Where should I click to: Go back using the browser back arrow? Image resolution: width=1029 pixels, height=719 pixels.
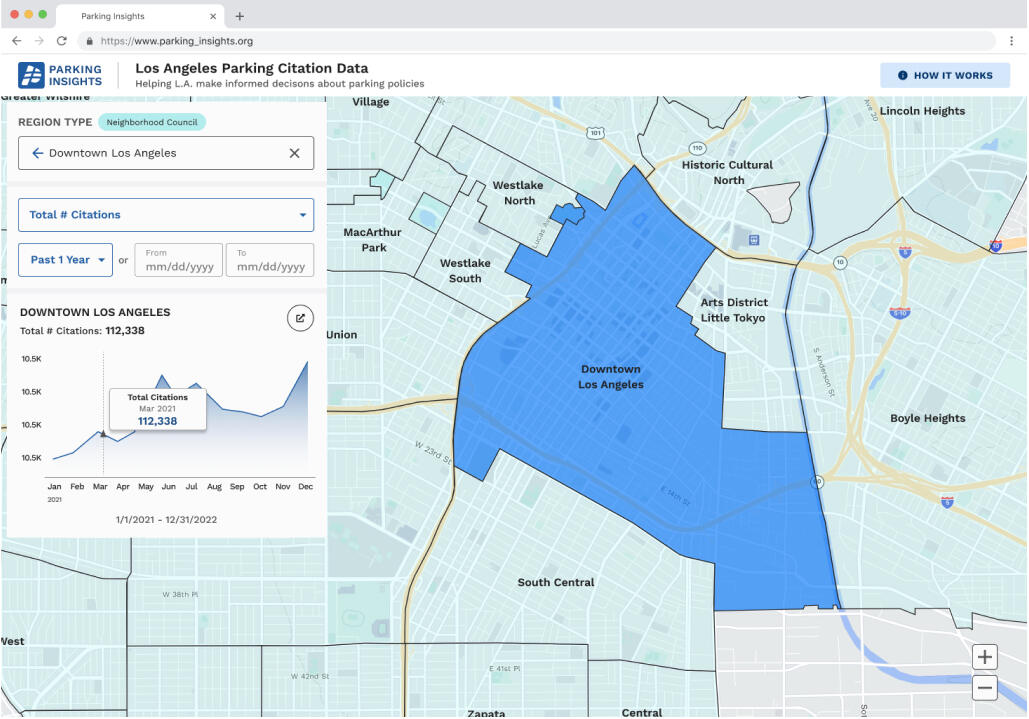tap(16, 41)
